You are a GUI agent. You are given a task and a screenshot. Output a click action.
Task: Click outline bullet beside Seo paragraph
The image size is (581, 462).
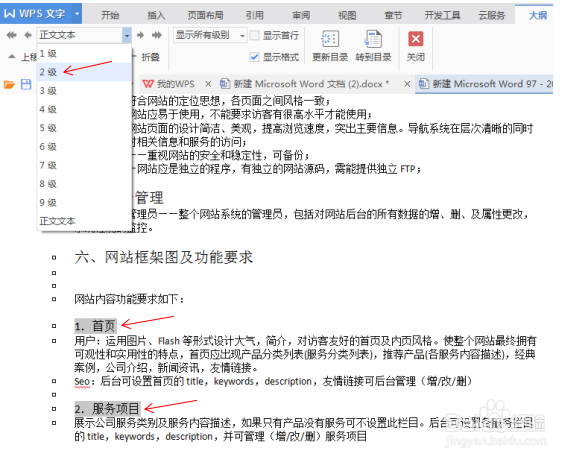tap(54, 381)
